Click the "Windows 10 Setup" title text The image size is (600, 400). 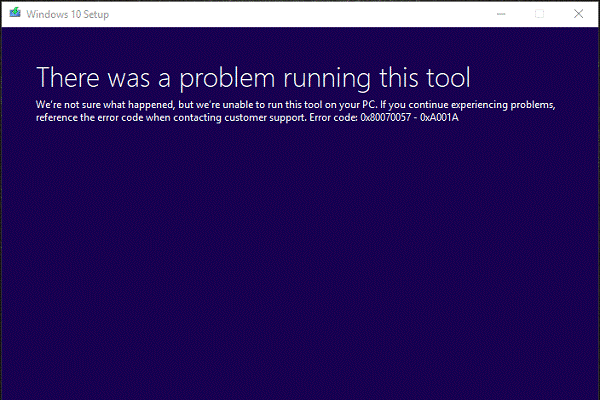[x=66, y=13]
